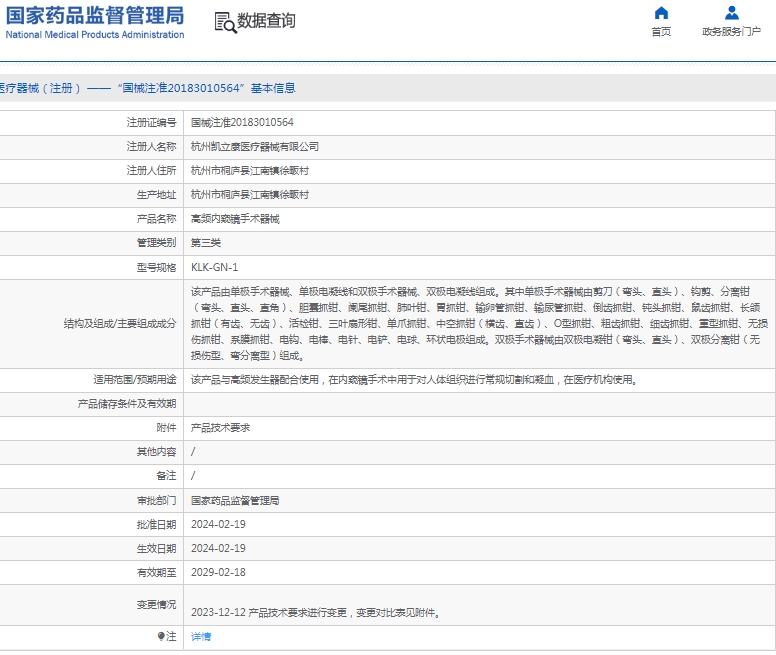
Task: Click approval authority 国家药品监督管理局 value
Action: tap(235, 501)
